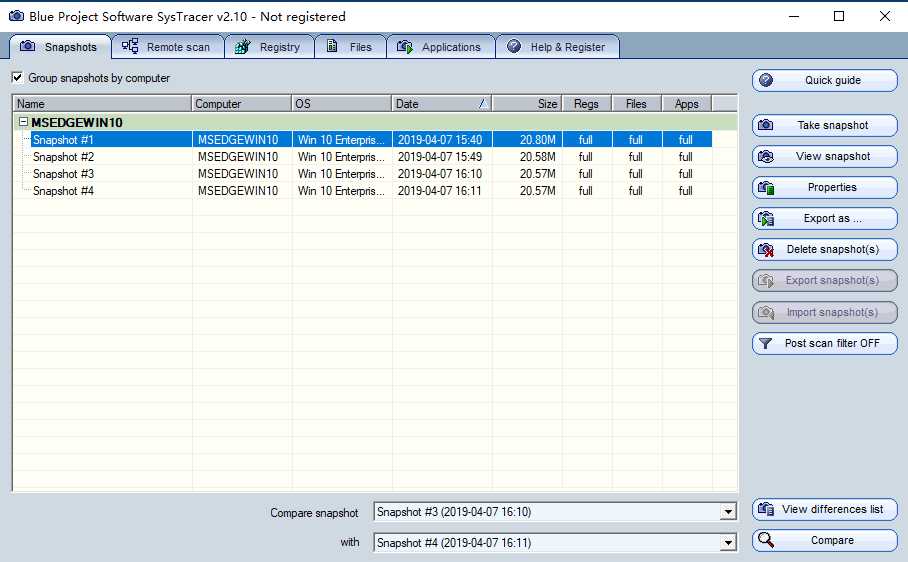Image resolution: width=908 pixels, height=562 pixels.
Task: Click the magnifier icon on Compare button
Action: [766, 540]
